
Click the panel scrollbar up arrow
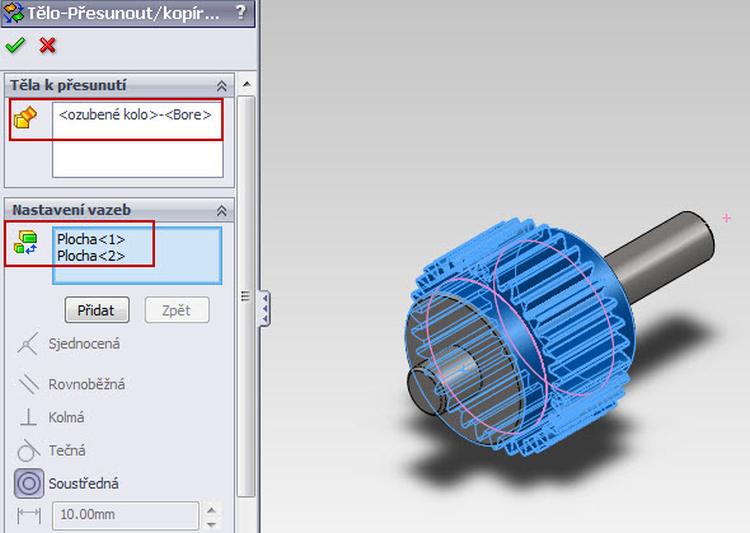point(247,84)
